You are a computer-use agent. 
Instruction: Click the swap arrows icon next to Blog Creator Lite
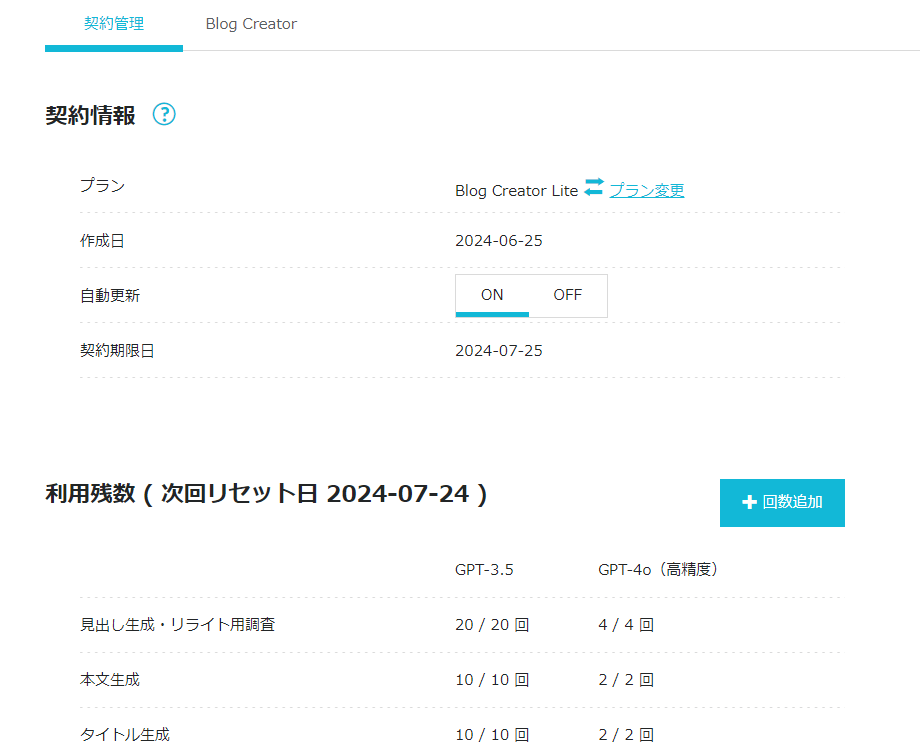[x=594, y=187]
